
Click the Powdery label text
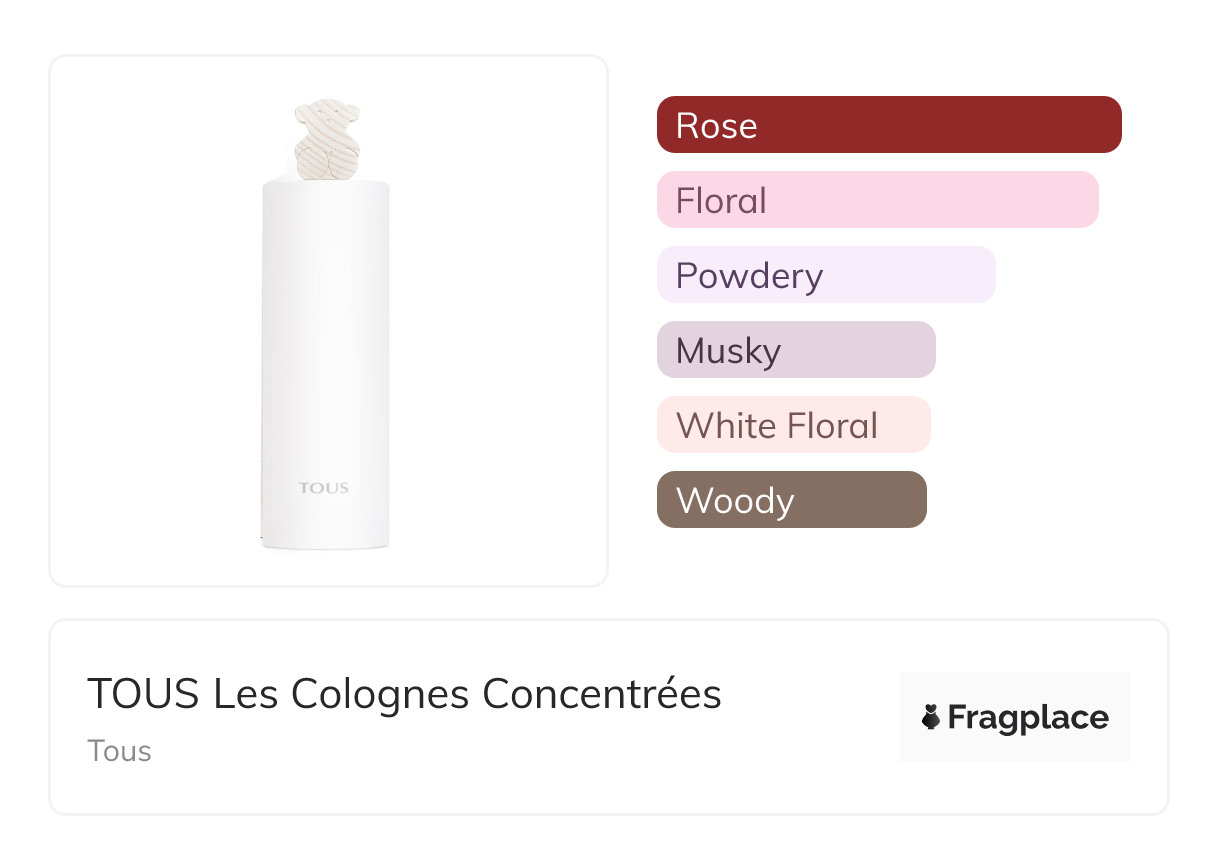pyautogui.click(x=749, y=275)
